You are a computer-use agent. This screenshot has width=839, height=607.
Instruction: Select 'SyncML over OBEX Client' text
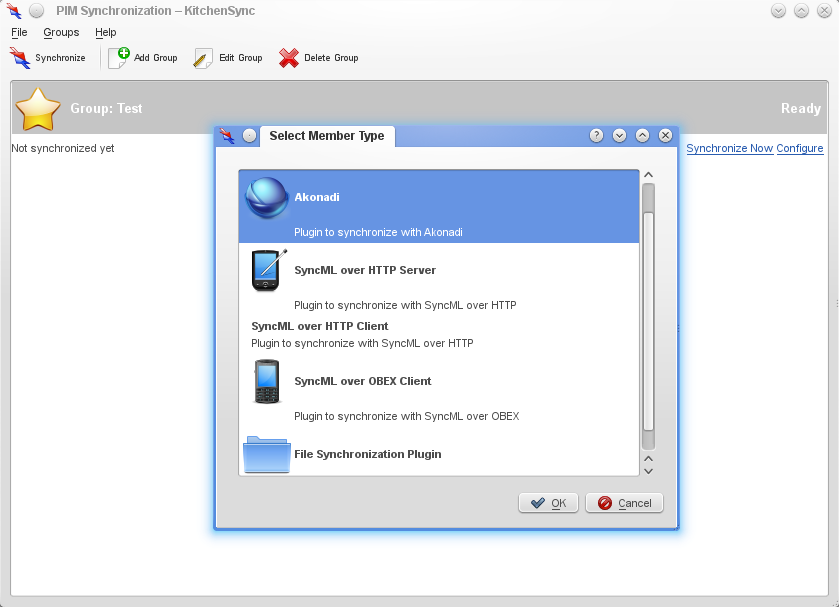(363, 381)
